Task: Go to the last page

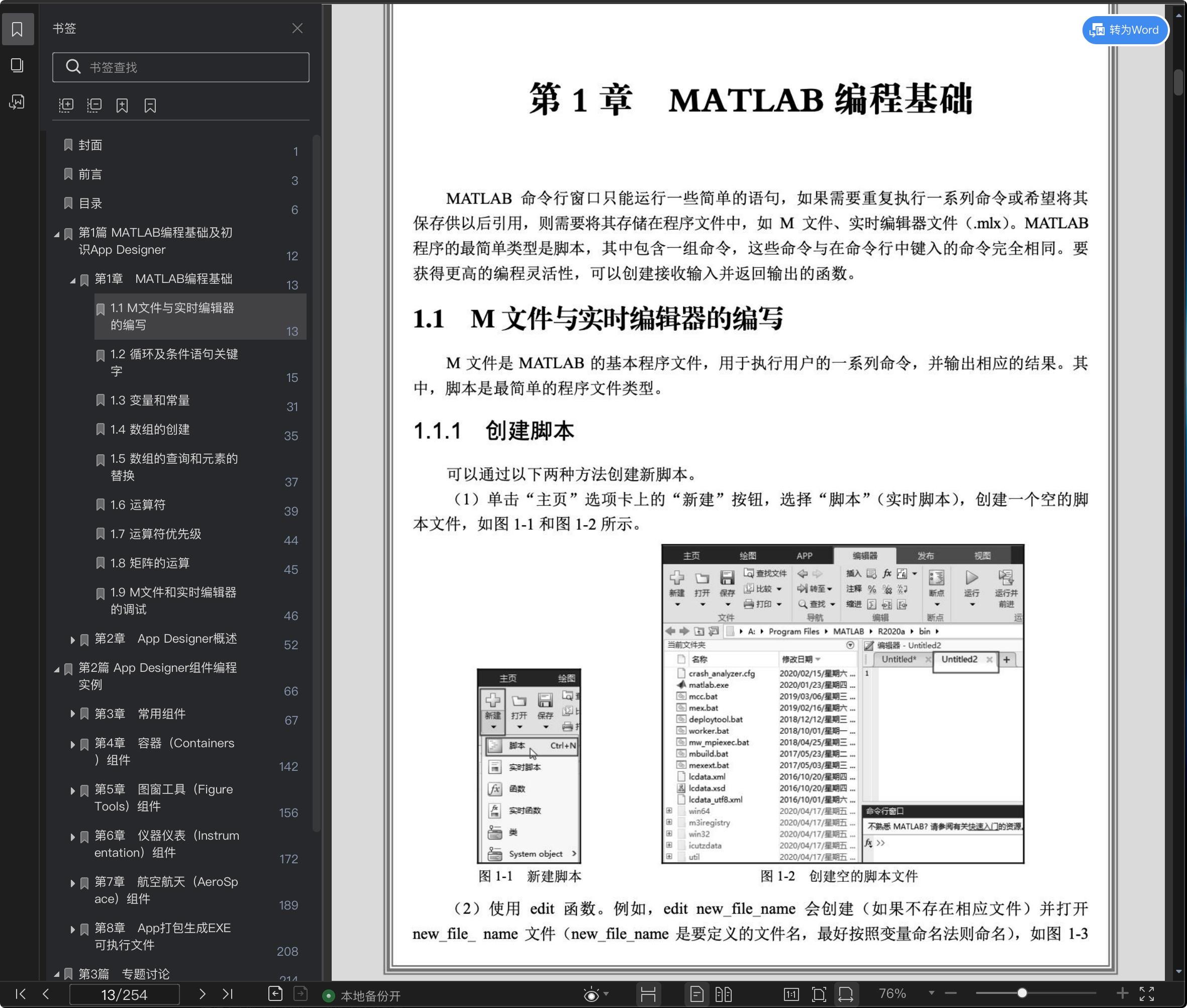Action: [x=228, y=994]
